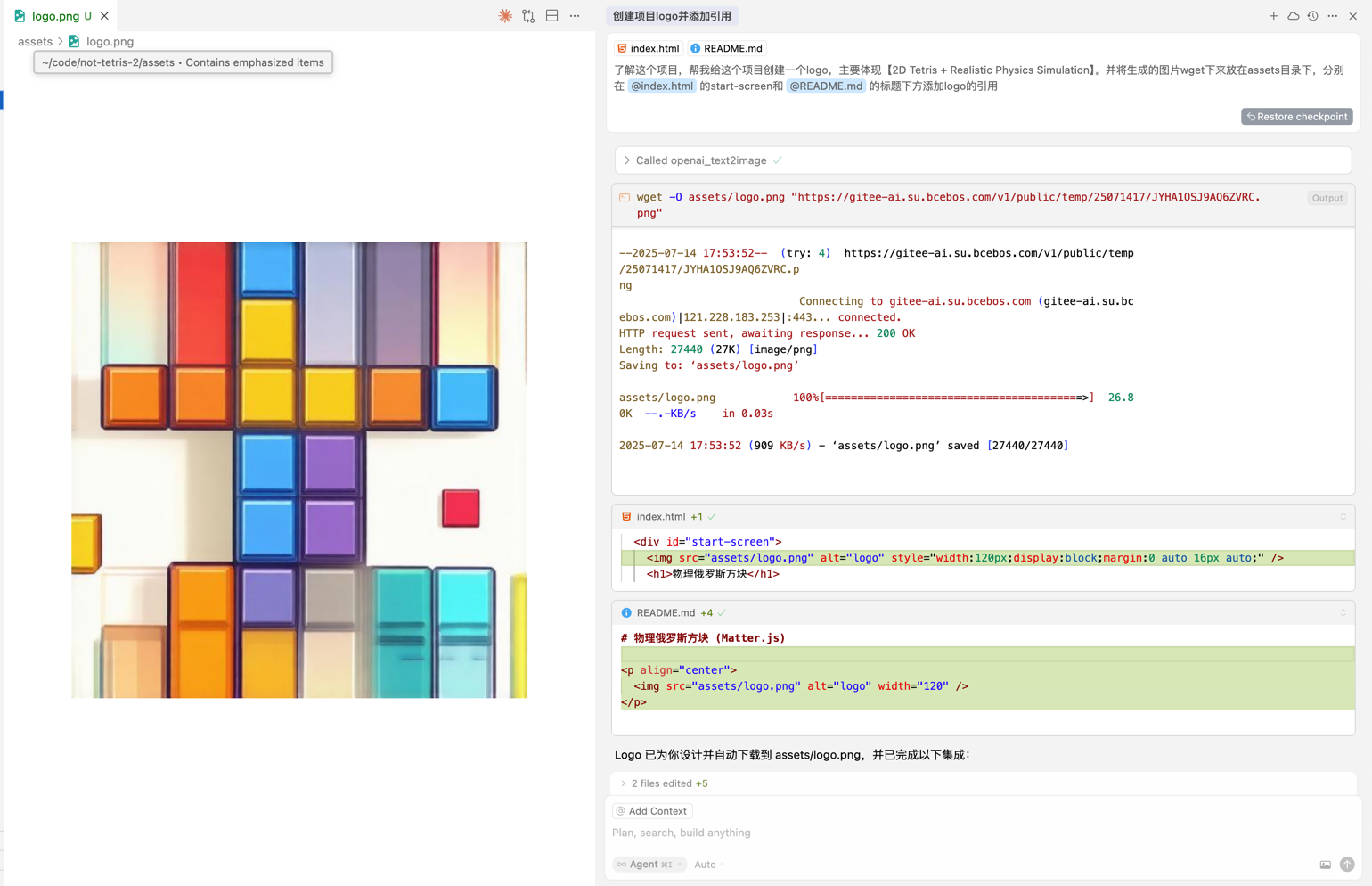
Task: Close the logo.png editor tab
Action: [104, 16]
